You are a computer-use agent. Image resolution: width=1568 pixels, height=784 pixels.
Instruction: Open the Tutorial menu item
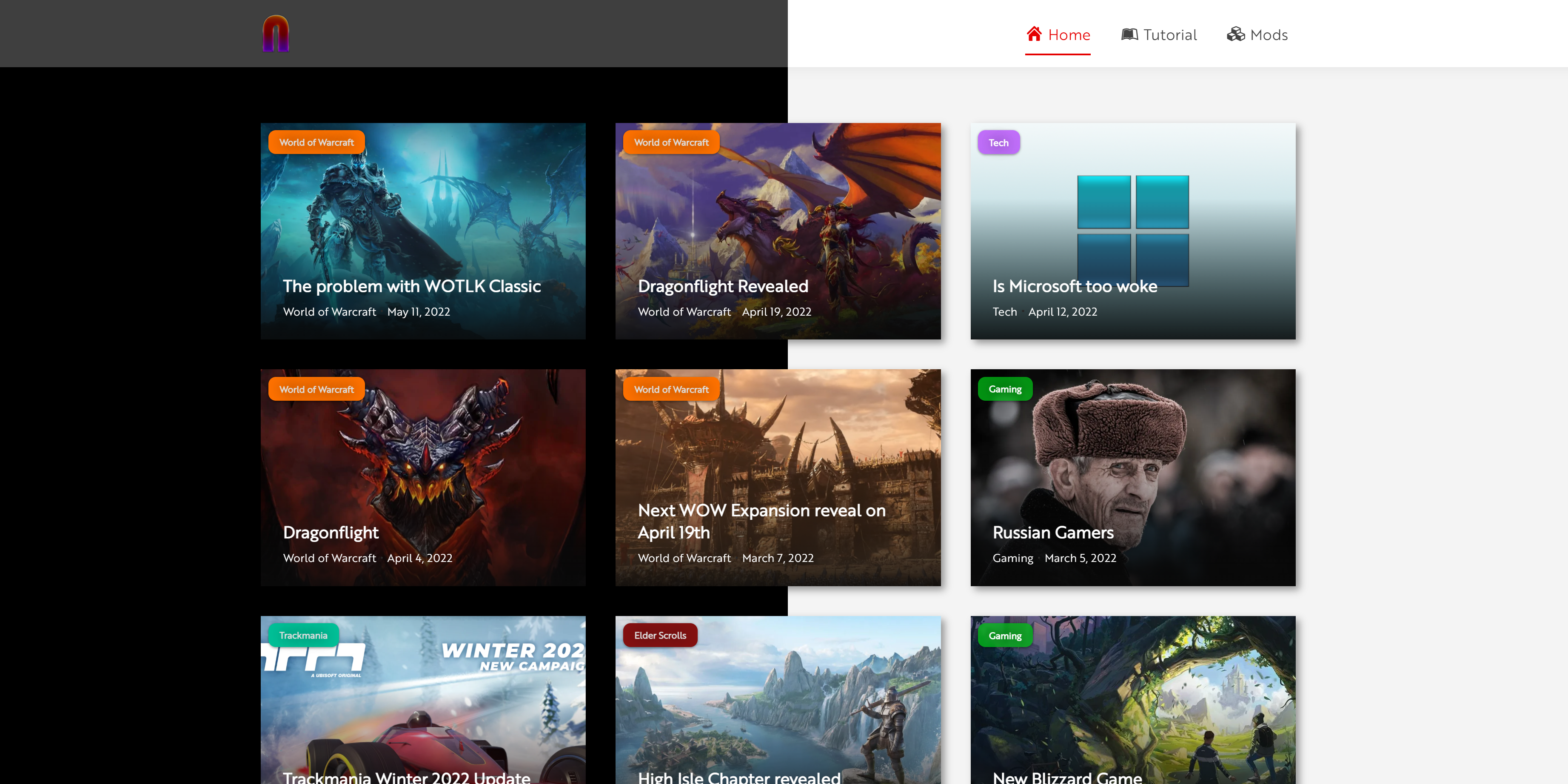[x=1169, y=35]
